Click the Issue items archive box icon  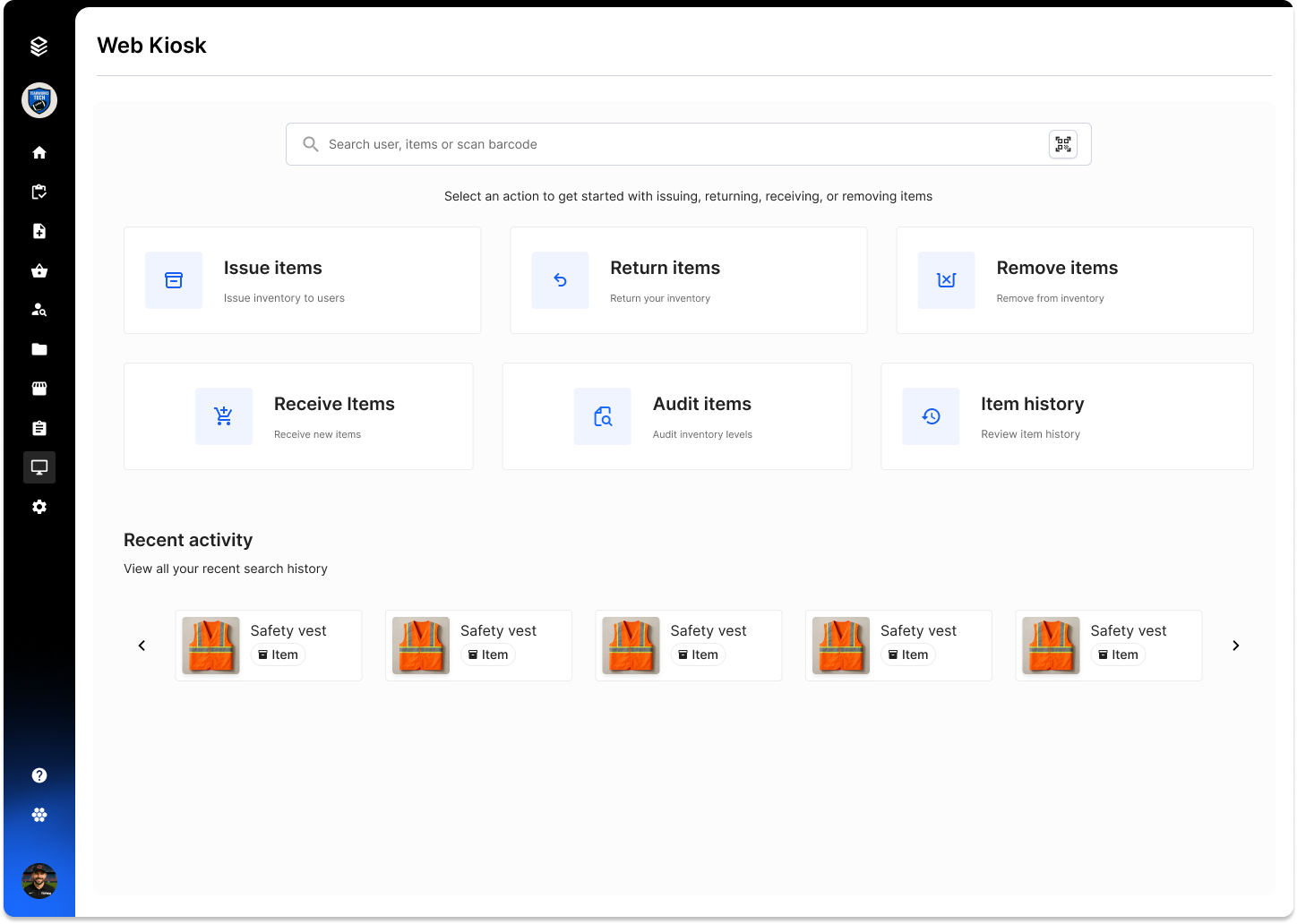pyautogui.click(x=174, y=280)
